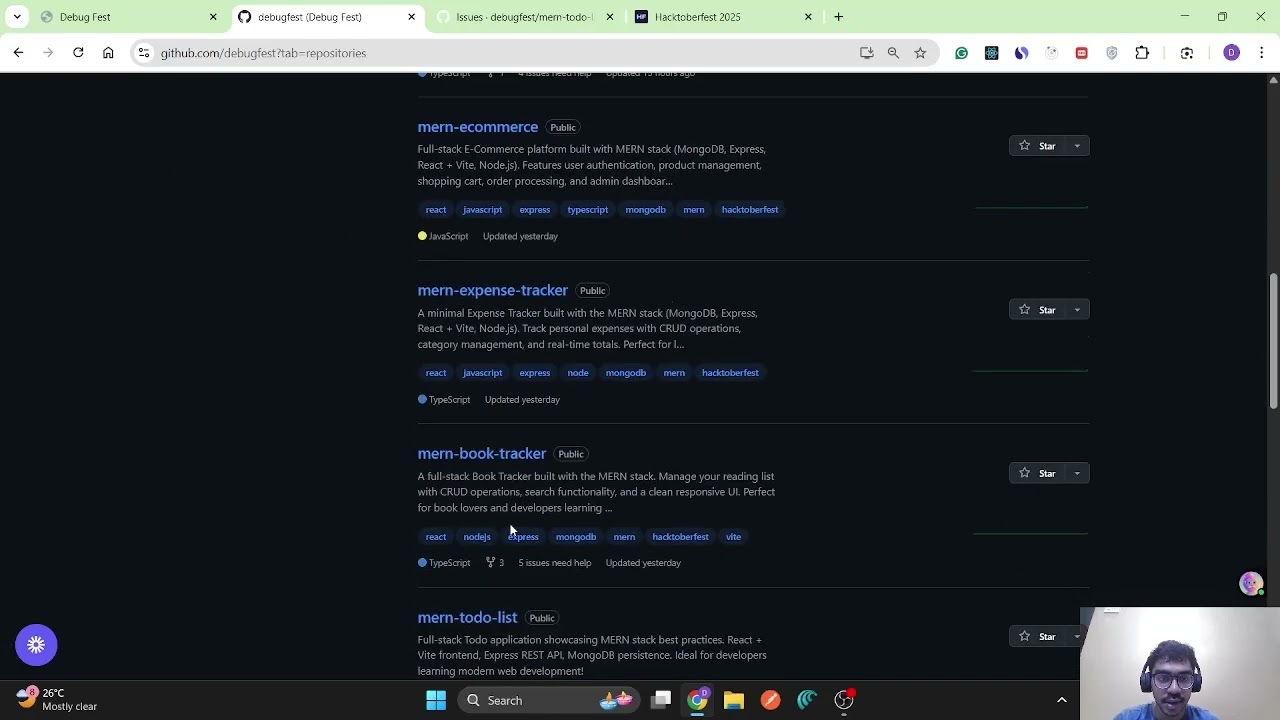Open the mern-book-tracker repository
The width and height of the screenshot is (1280, 720).
[481, 453]
